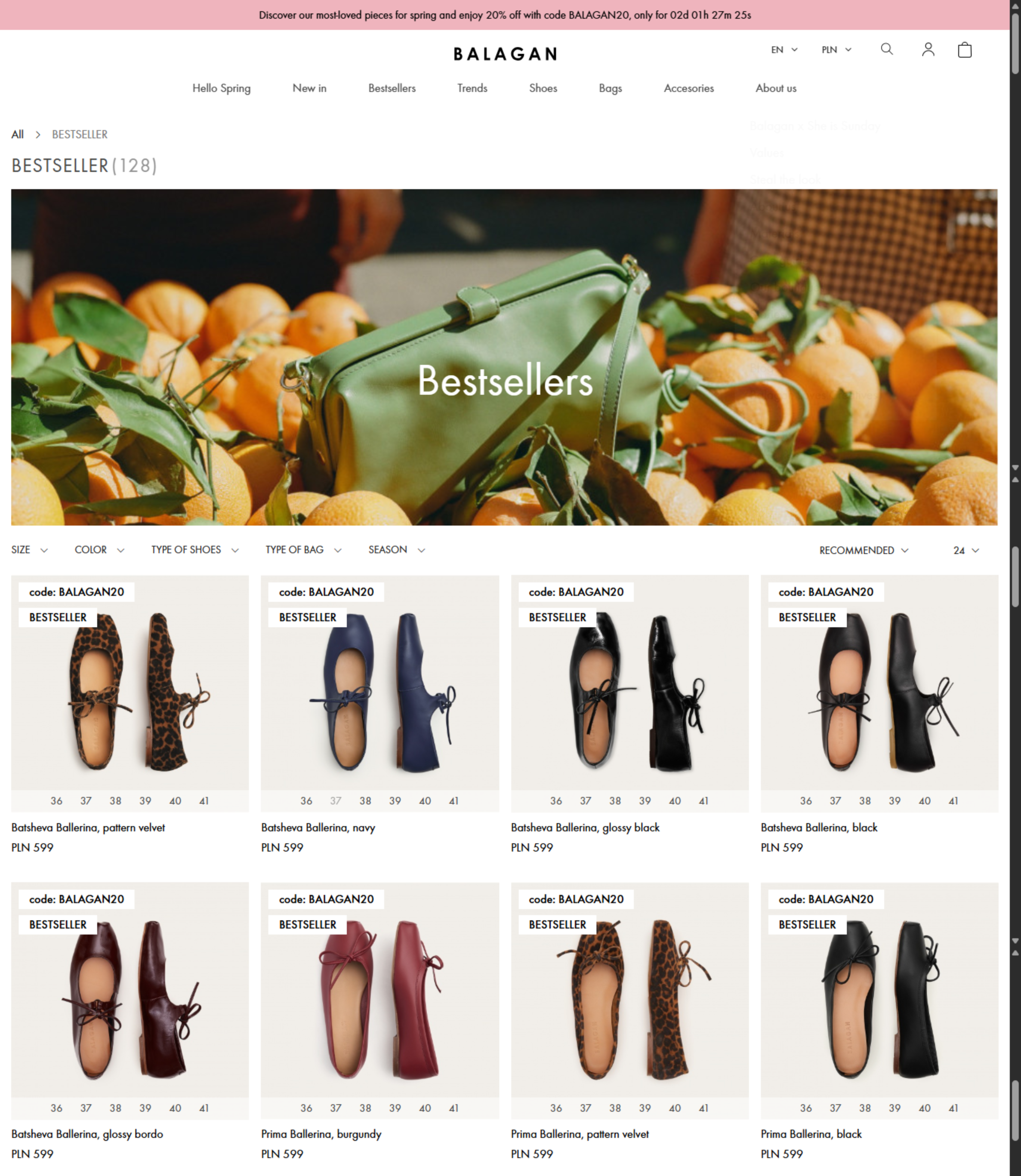Open the search magnifier icon
Screen dimensions: 1021x1176
pyautogui.click(x=886, y=50)
